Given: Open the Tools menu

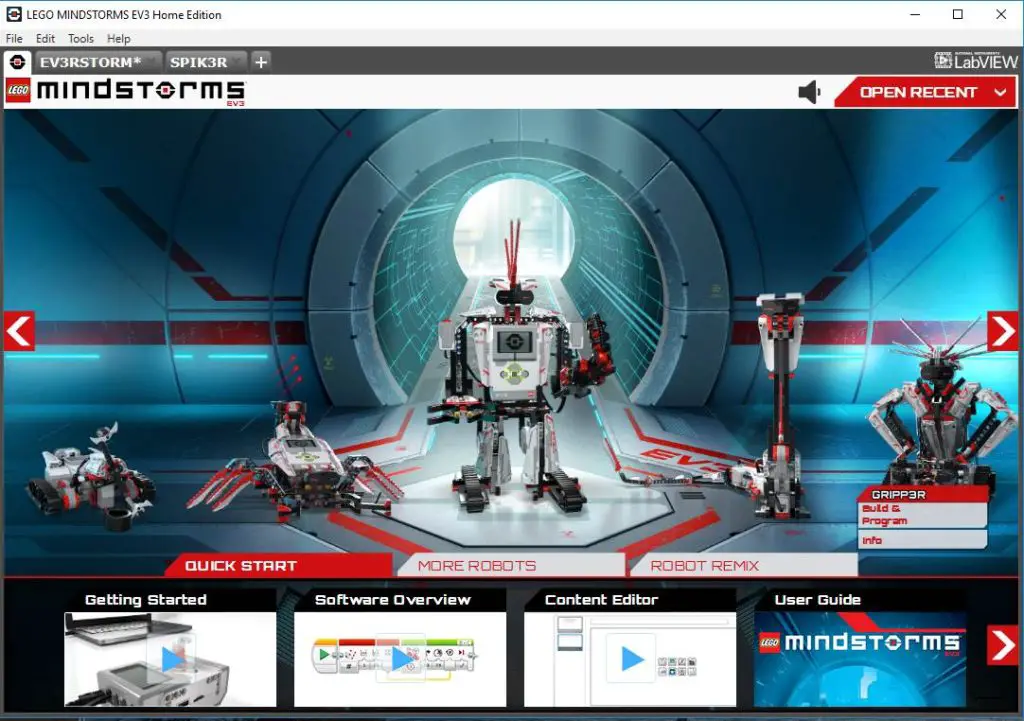Looking at the screenshot, I should (x=80, y=39).
